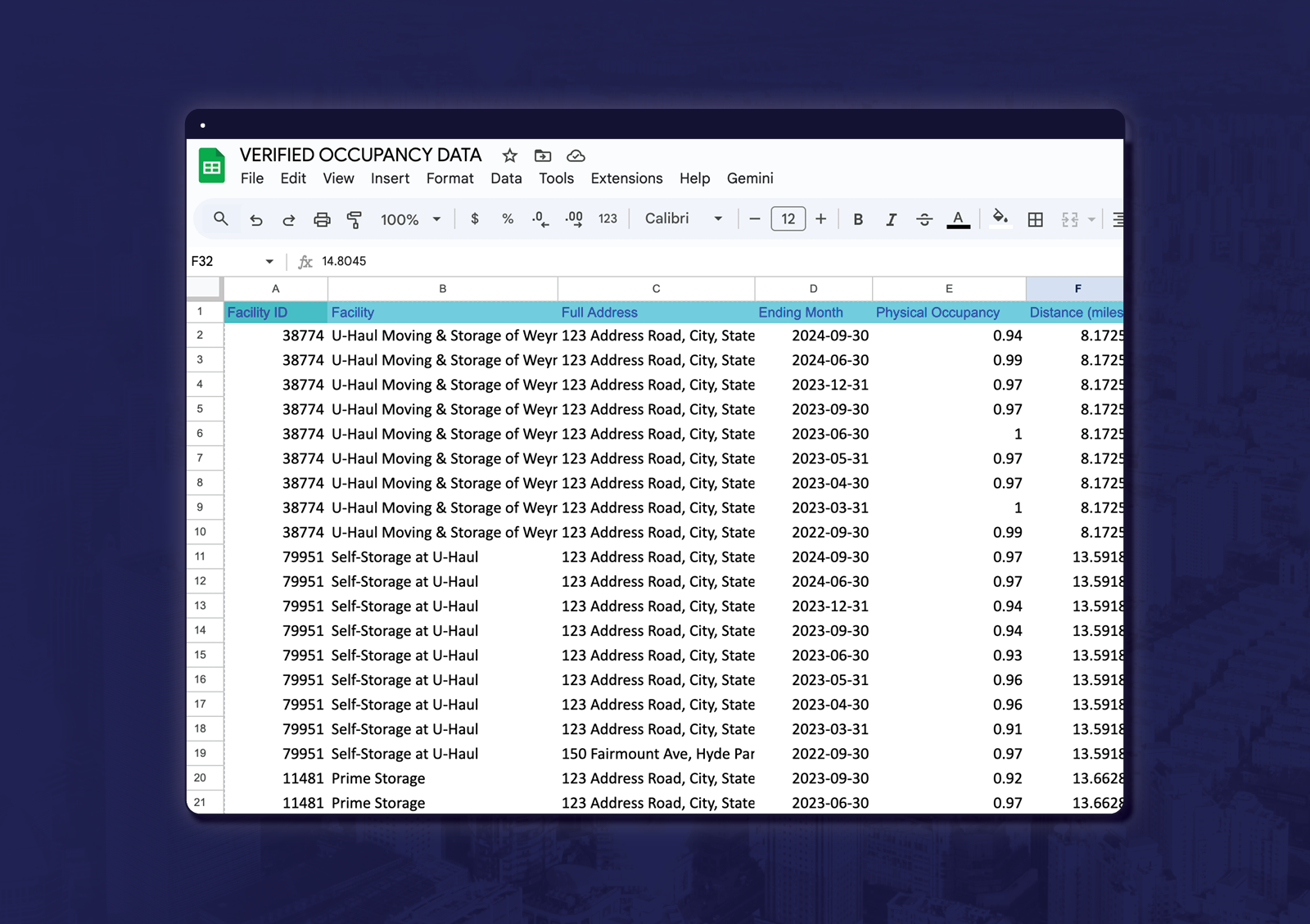Check cloud save status icon
The height and width of the screenshot is (924, 1310).
pyautogui.click(x=576, y=156)
